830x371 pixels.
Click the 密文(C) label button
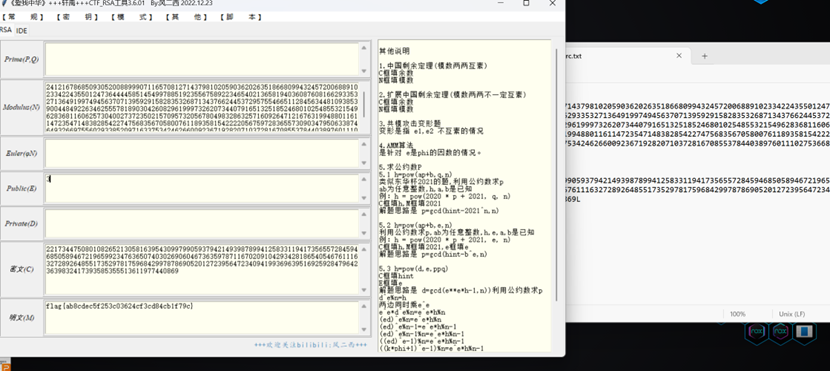(x=22, y=269)
